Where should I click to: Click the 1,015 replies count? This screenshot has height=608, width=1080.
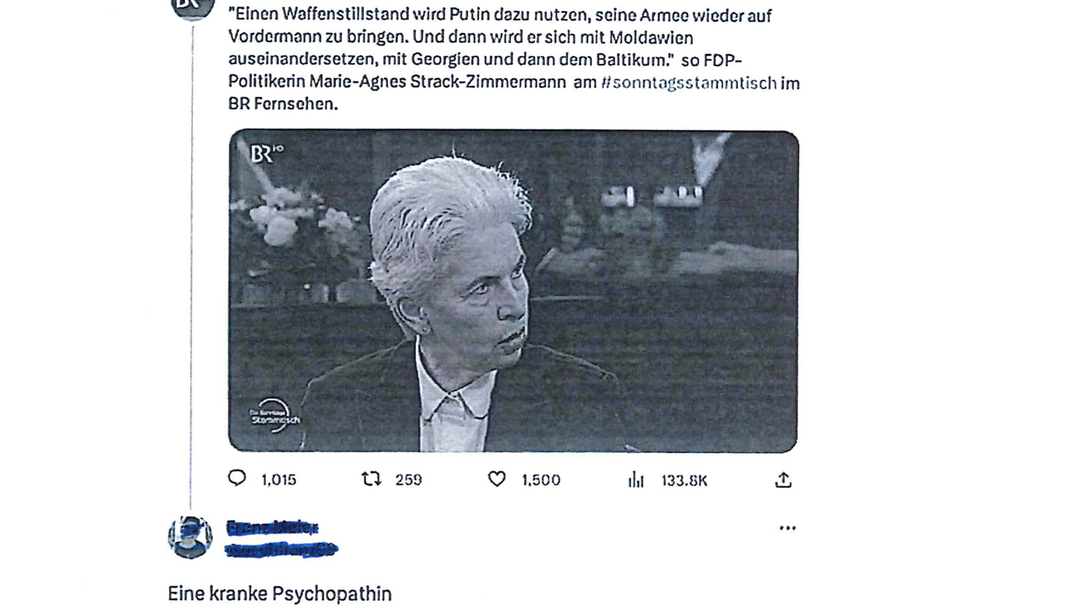(x=279, y=480)
